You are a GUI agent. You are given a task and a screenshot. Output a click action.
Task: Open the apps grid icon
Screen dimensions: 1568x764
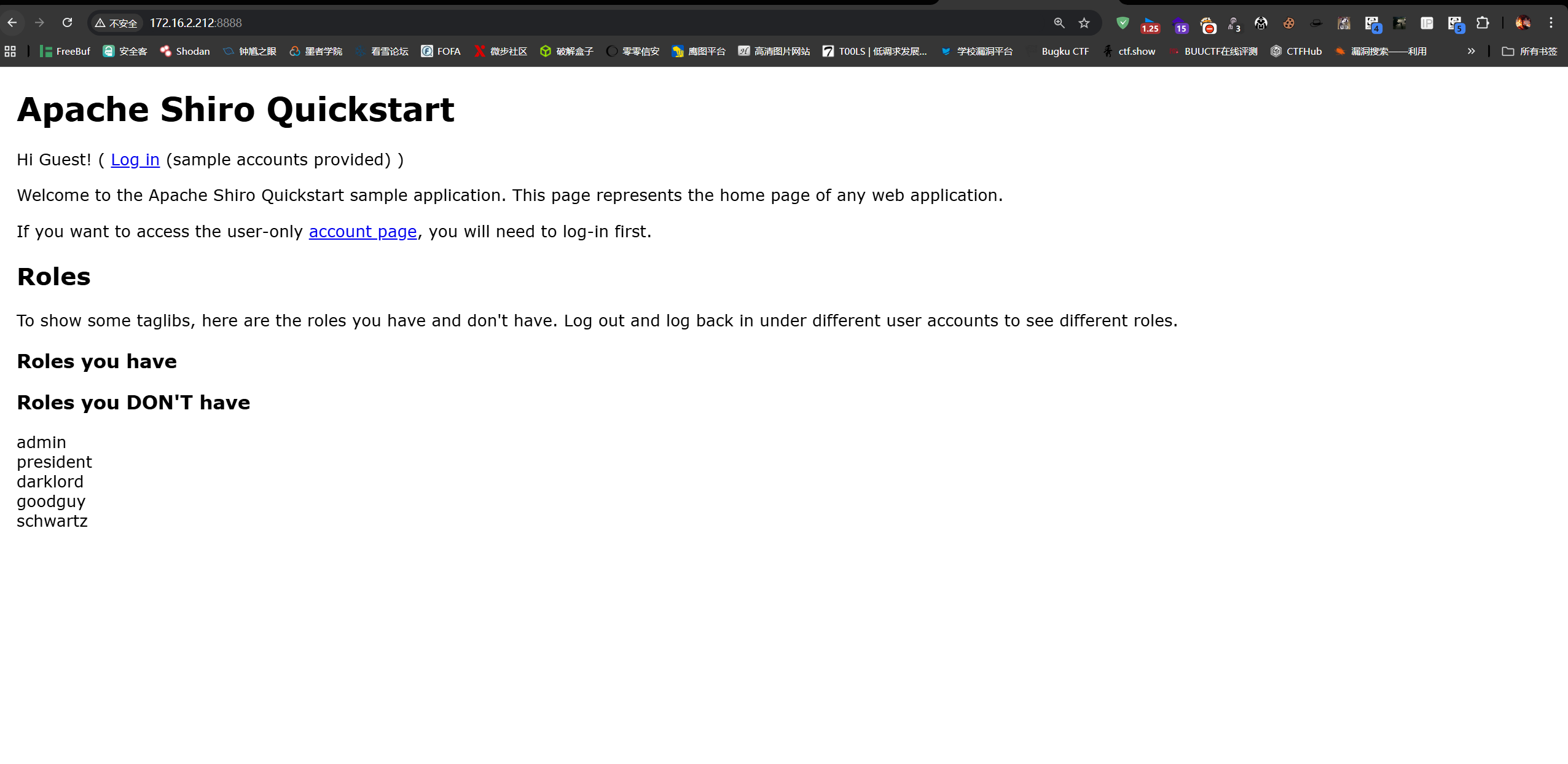click(10, 51)
